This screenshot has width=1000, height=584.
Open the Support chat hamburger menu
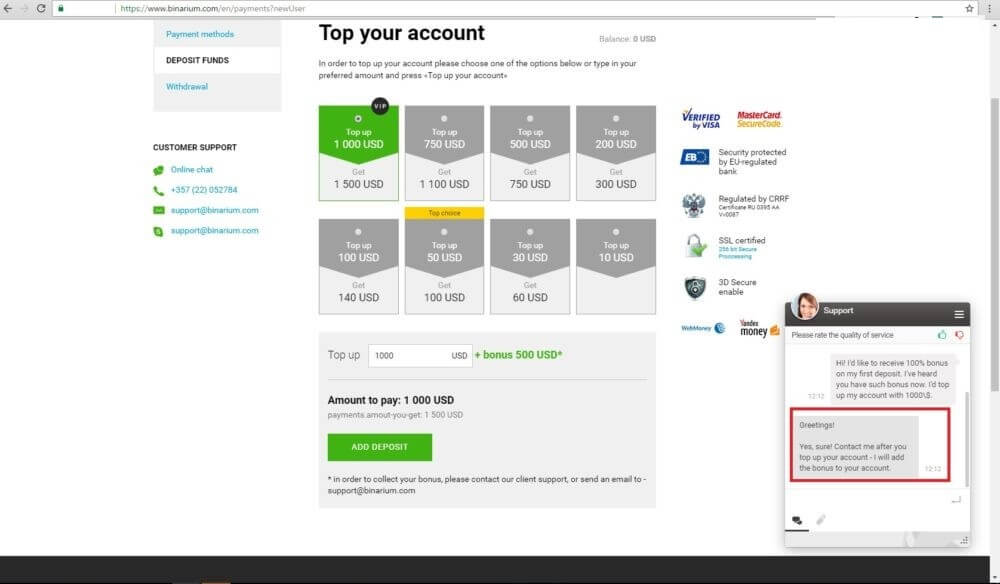point(959,313)
